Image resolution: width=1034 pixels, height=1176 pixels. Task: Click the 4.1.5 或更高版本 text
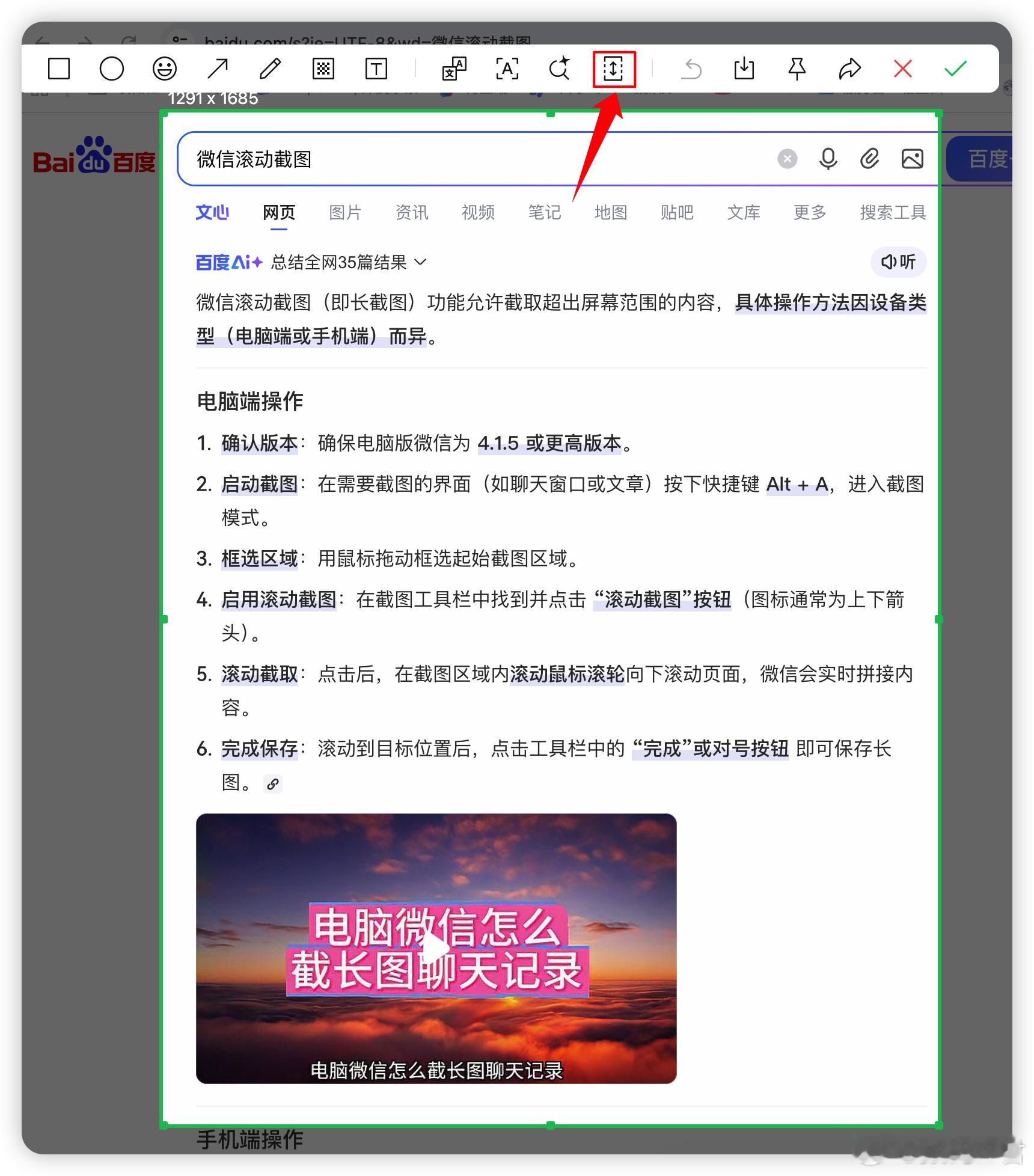(x=549, y=443)
